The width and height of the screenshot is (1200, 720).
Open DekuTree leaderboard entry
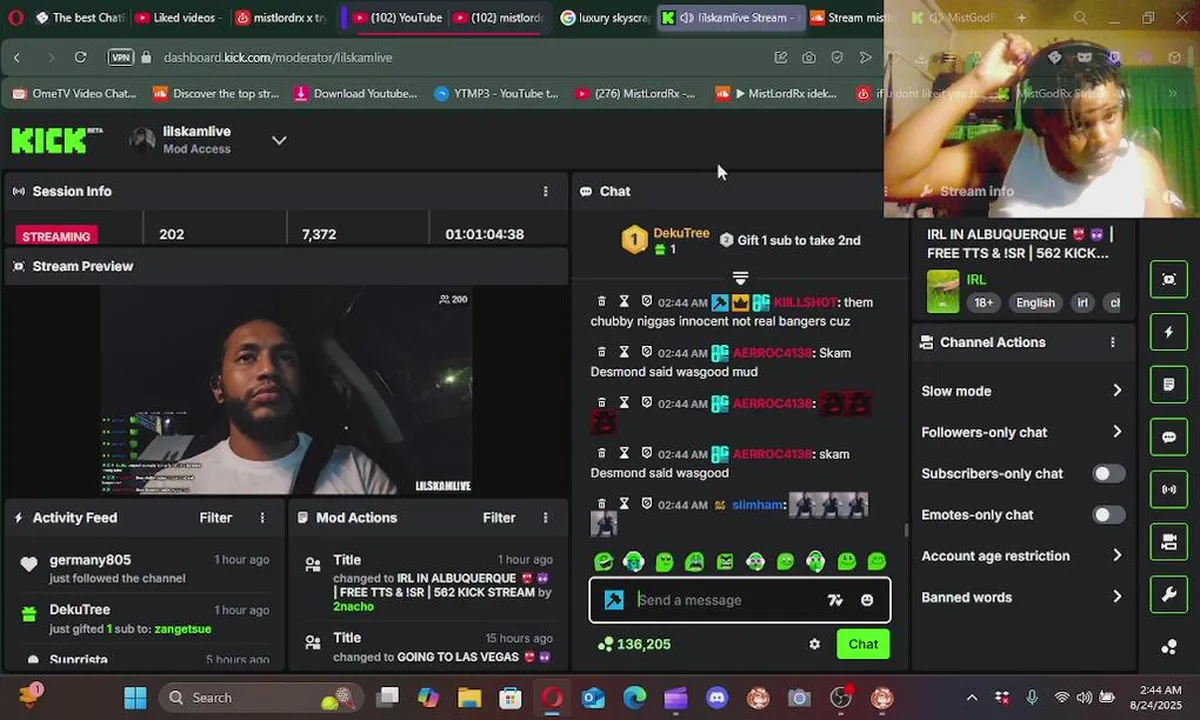coord(665,240)
